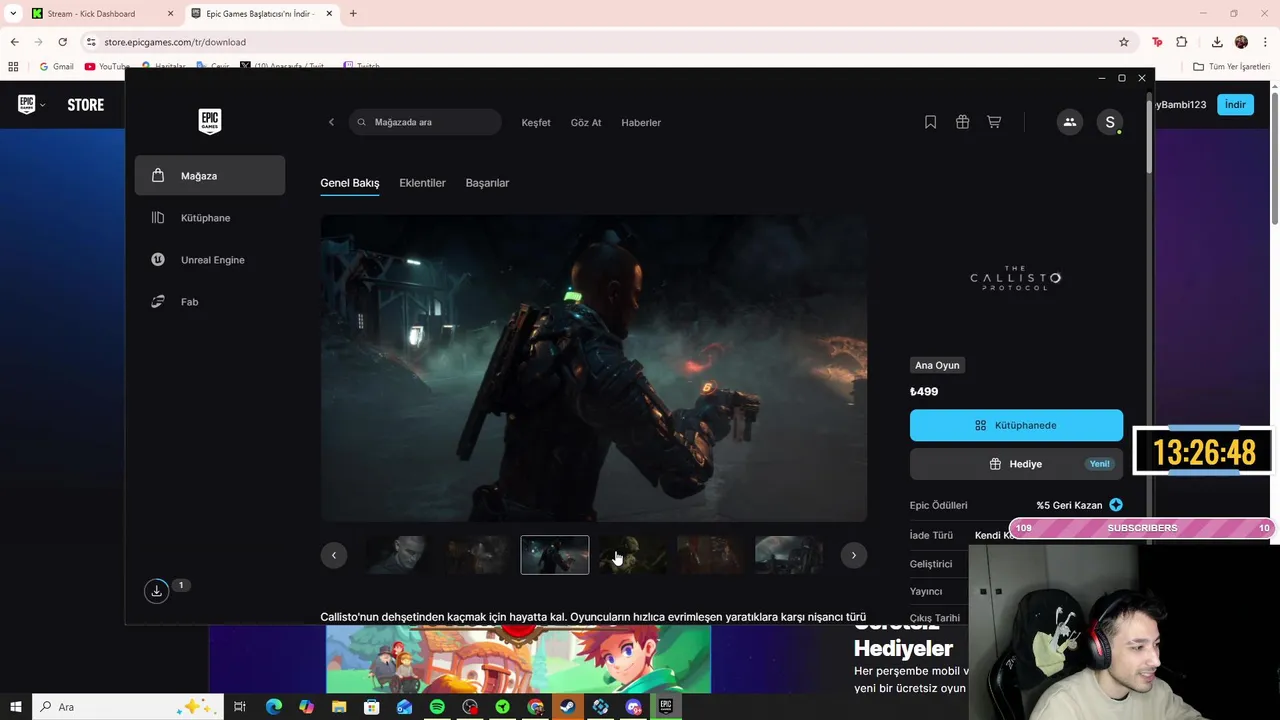The height and width of the screenshot is (720, 1280).
Task: Open Keşfet navigation link
Action: tap(536, 123)
